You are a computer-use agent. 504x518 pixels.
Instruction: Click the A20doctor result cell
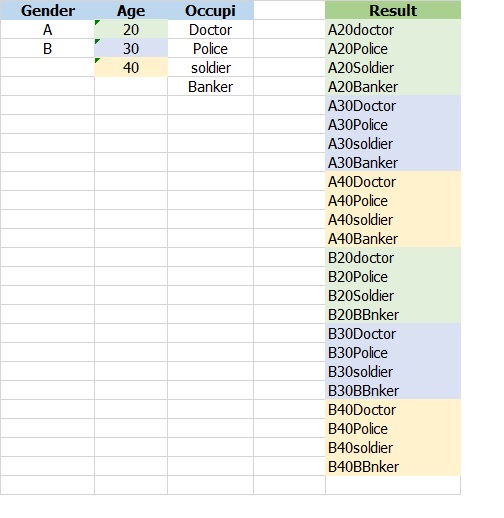tap(393, 29)
